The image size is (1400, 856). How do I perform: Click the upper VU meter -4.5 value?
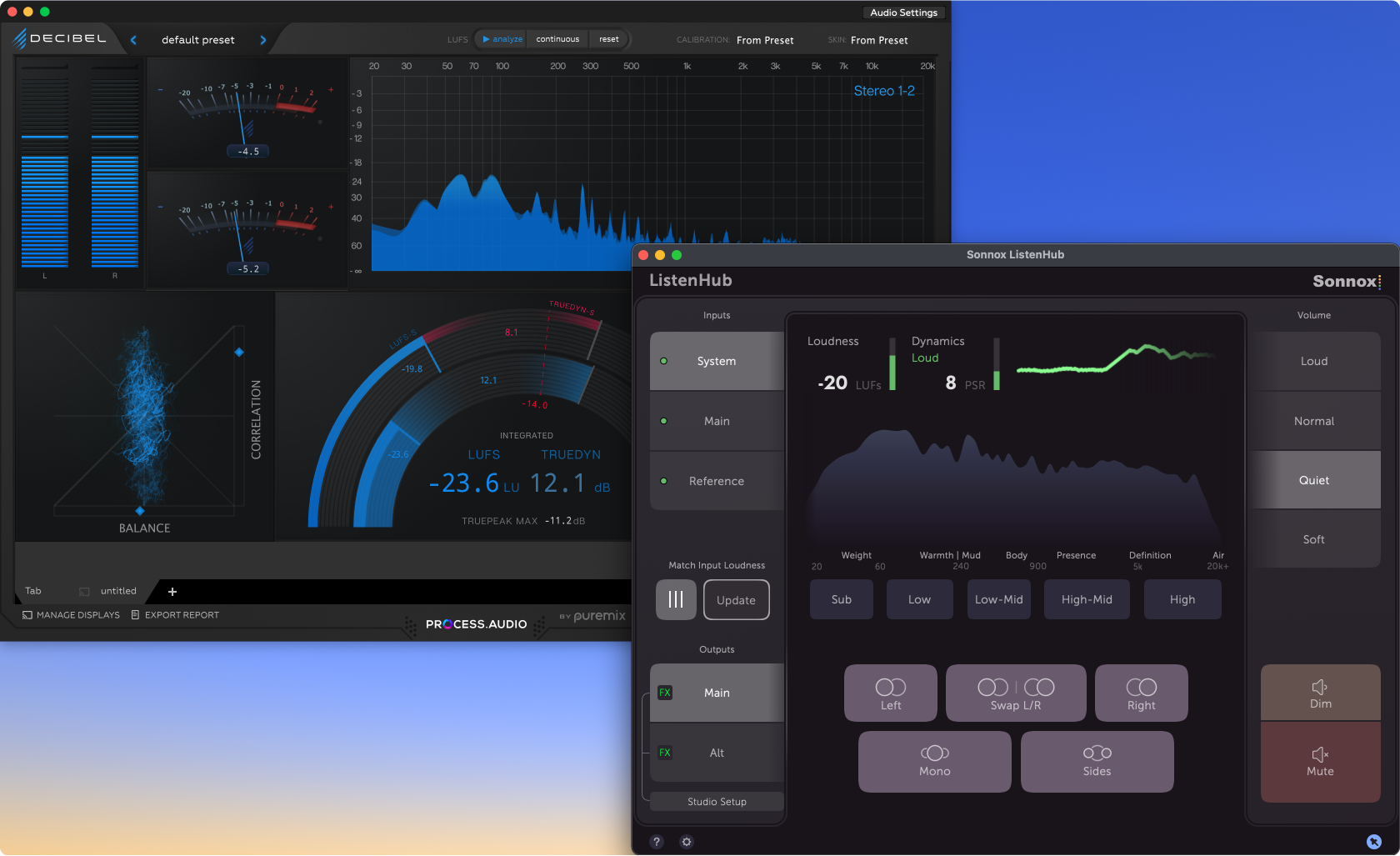tap(248, 152)
